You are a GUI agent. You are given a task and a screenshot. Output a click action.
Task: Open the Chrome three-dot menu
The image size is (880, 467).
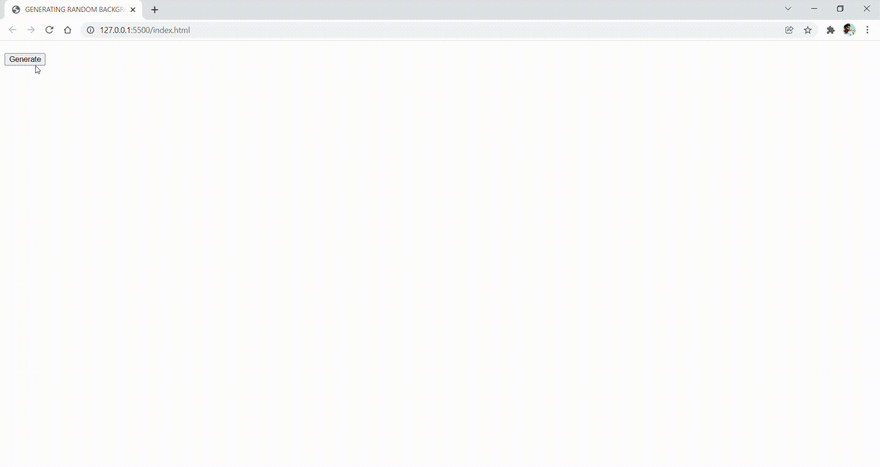pyautogui.click(x=867, y=30)
